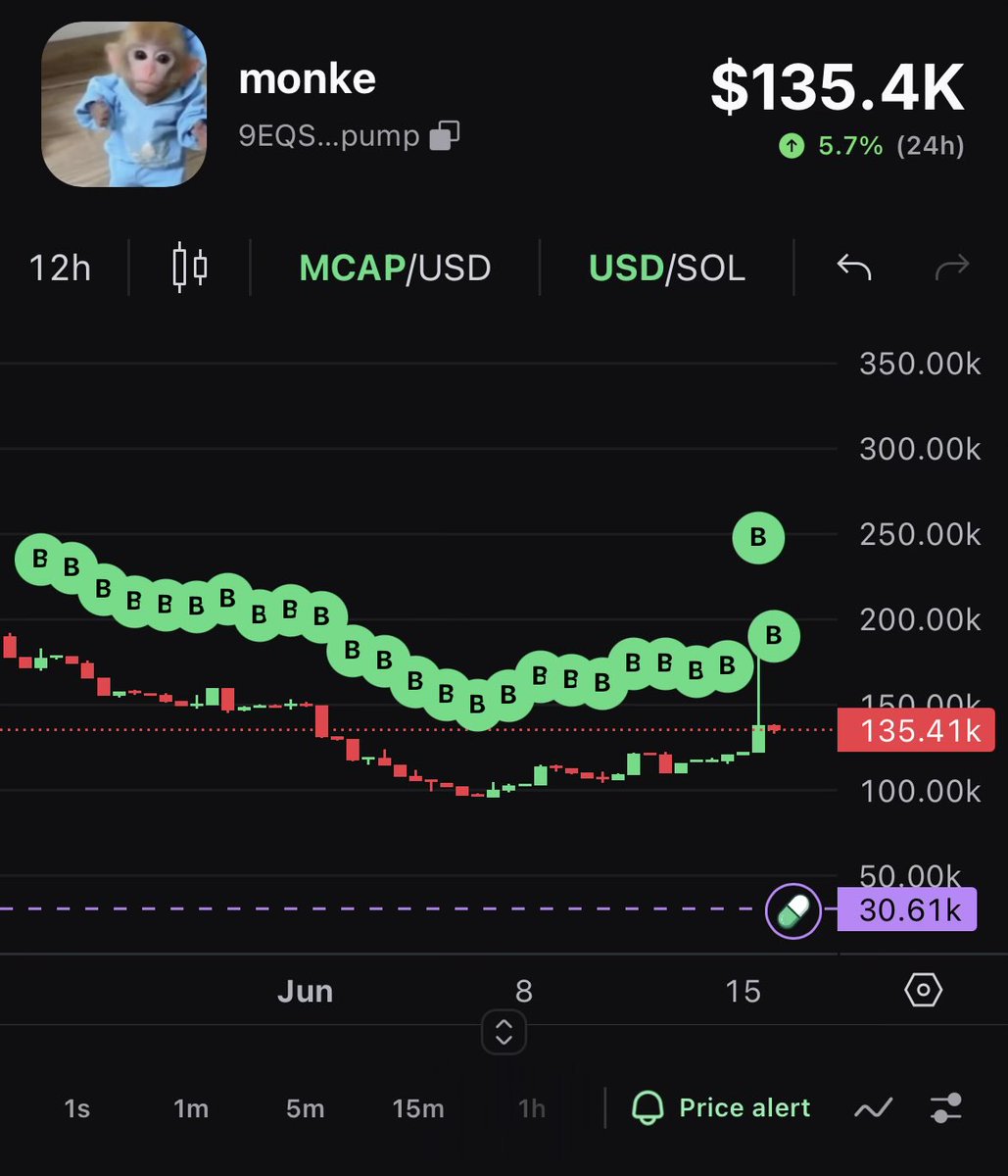Open the 12h interval selector

point(60,268)
